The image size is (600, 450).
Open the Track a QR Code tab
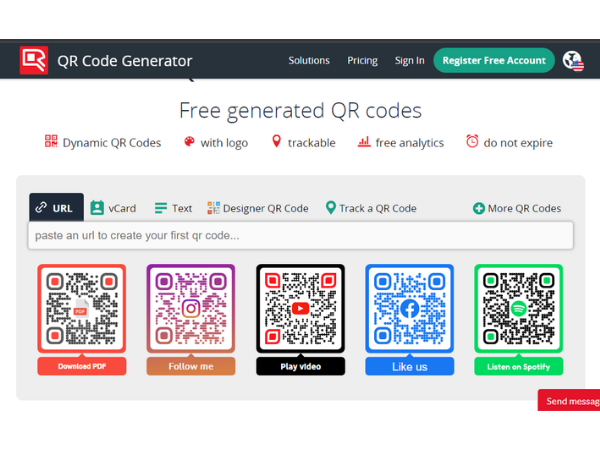[x=371, y=208]
